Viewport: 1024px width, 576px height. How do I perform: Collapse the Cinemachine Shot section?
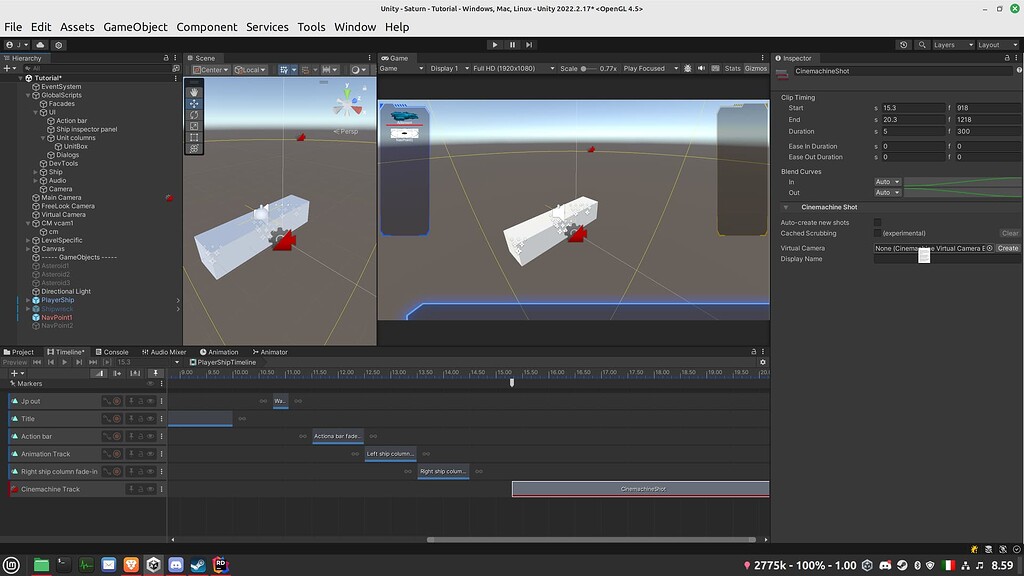[786, 207]
